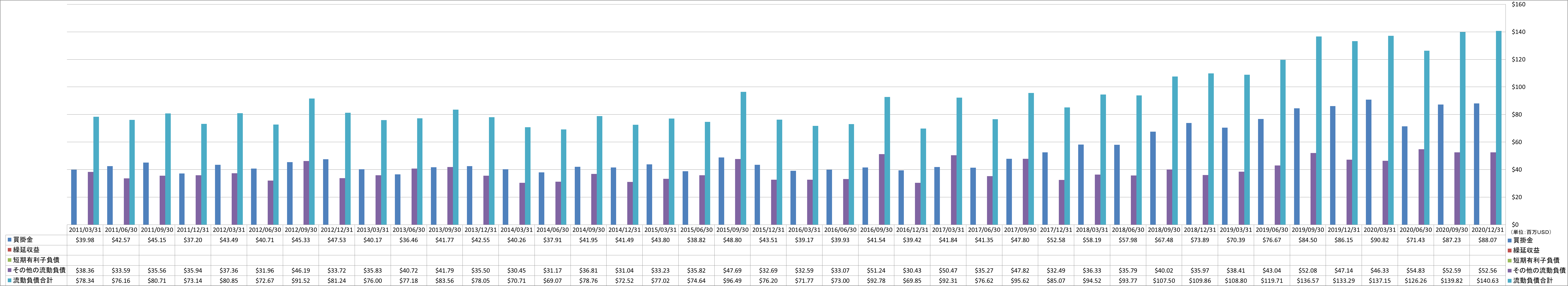
Task: Click the $78.34 total cell
Action: tap(85, 280)
